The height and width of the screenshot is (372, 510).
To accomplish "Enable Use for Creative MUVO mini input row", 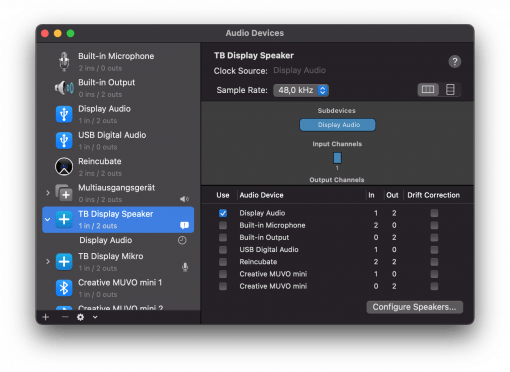I will click(x=223, y=274).
